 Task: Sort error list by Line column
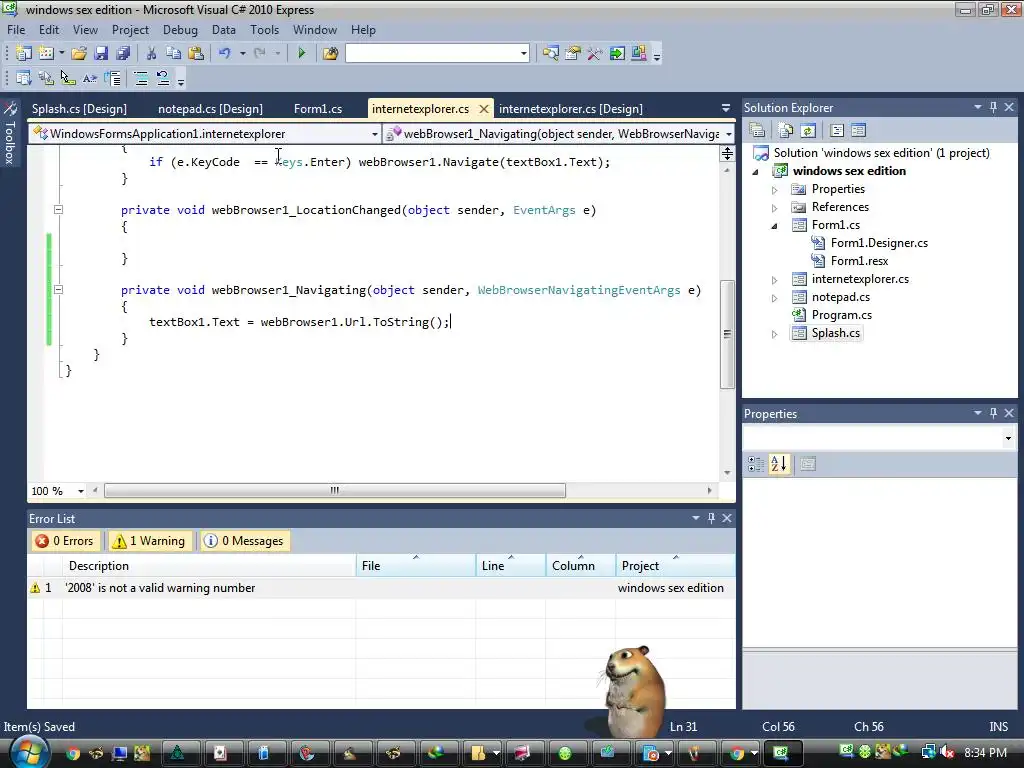pyautogui.click(x=511, y=566)
